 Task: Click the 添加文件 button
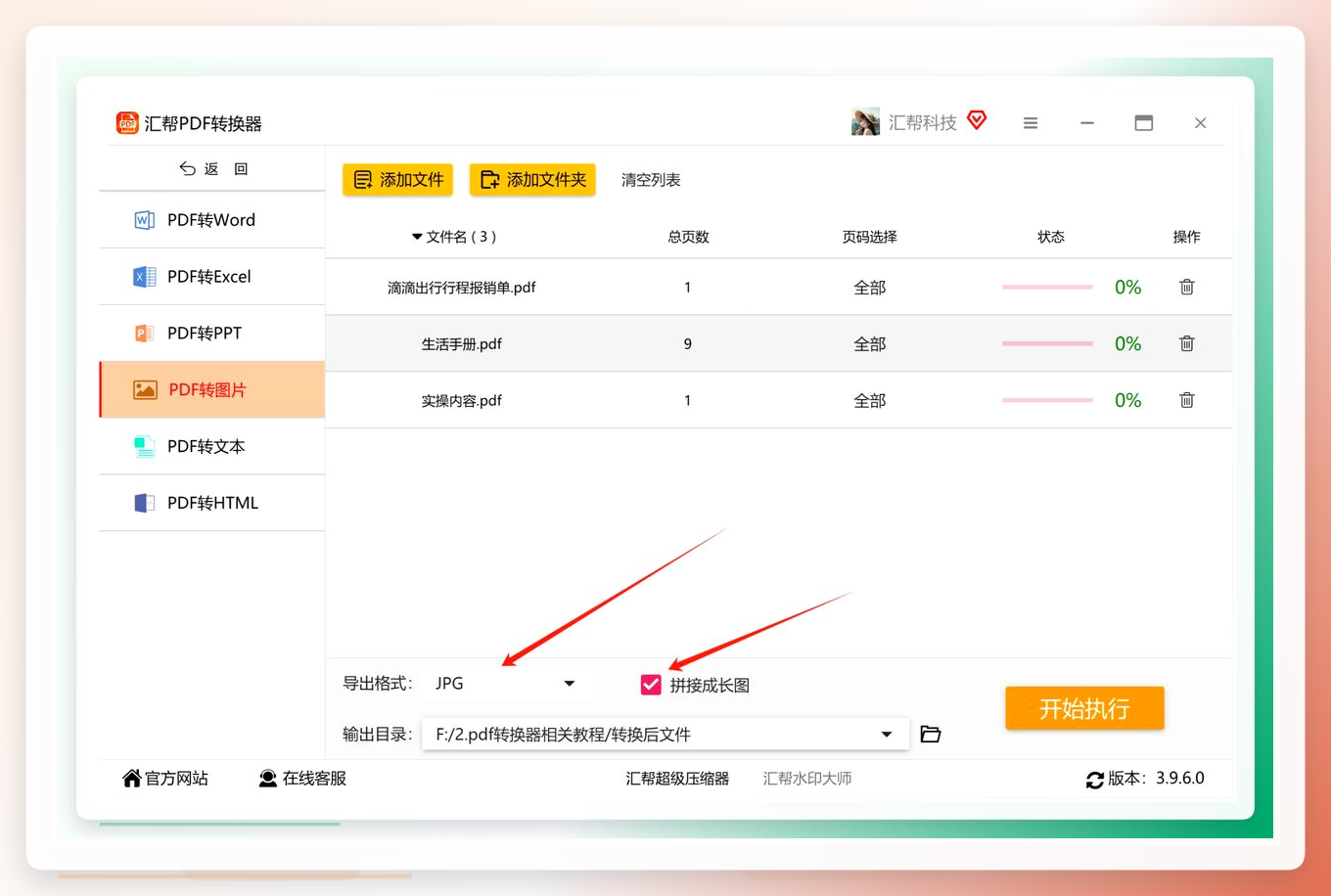[397, 180]
